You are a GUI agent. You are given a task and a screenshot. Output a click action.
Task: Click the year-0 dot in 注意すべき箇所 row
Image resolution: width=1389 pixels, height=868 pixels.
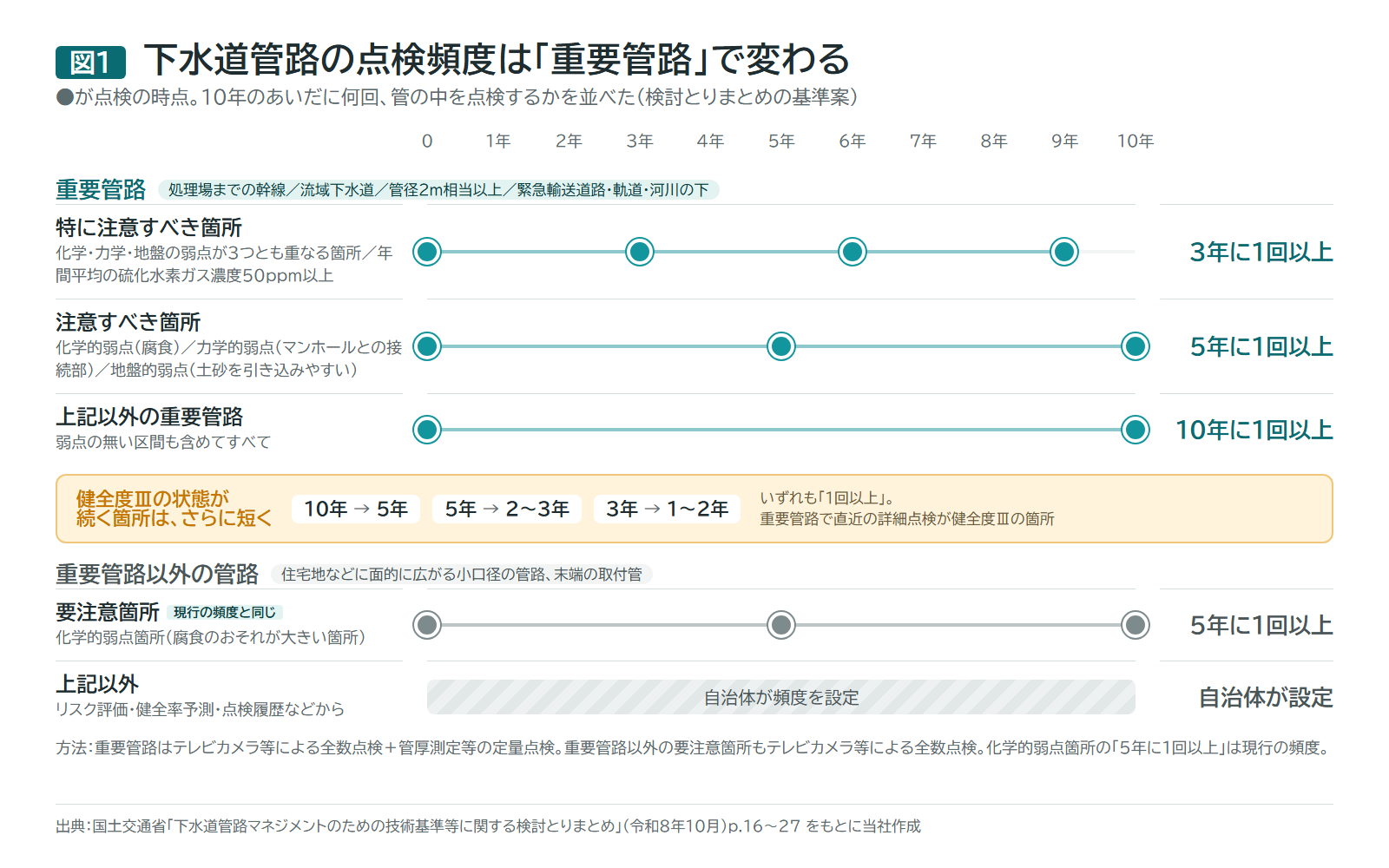pos(427,346)
